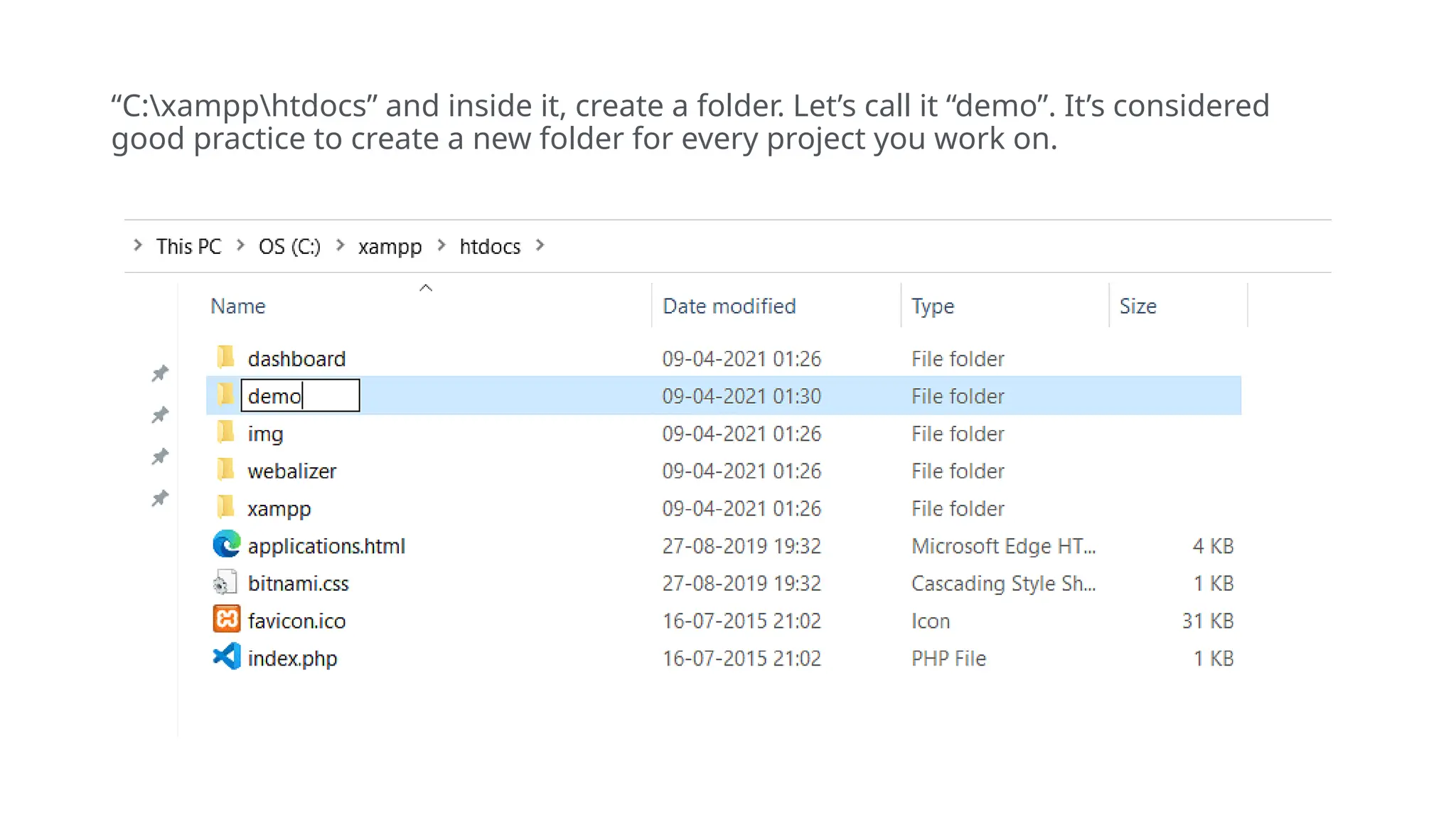Select the dashboard folder name

click(296, 359)
